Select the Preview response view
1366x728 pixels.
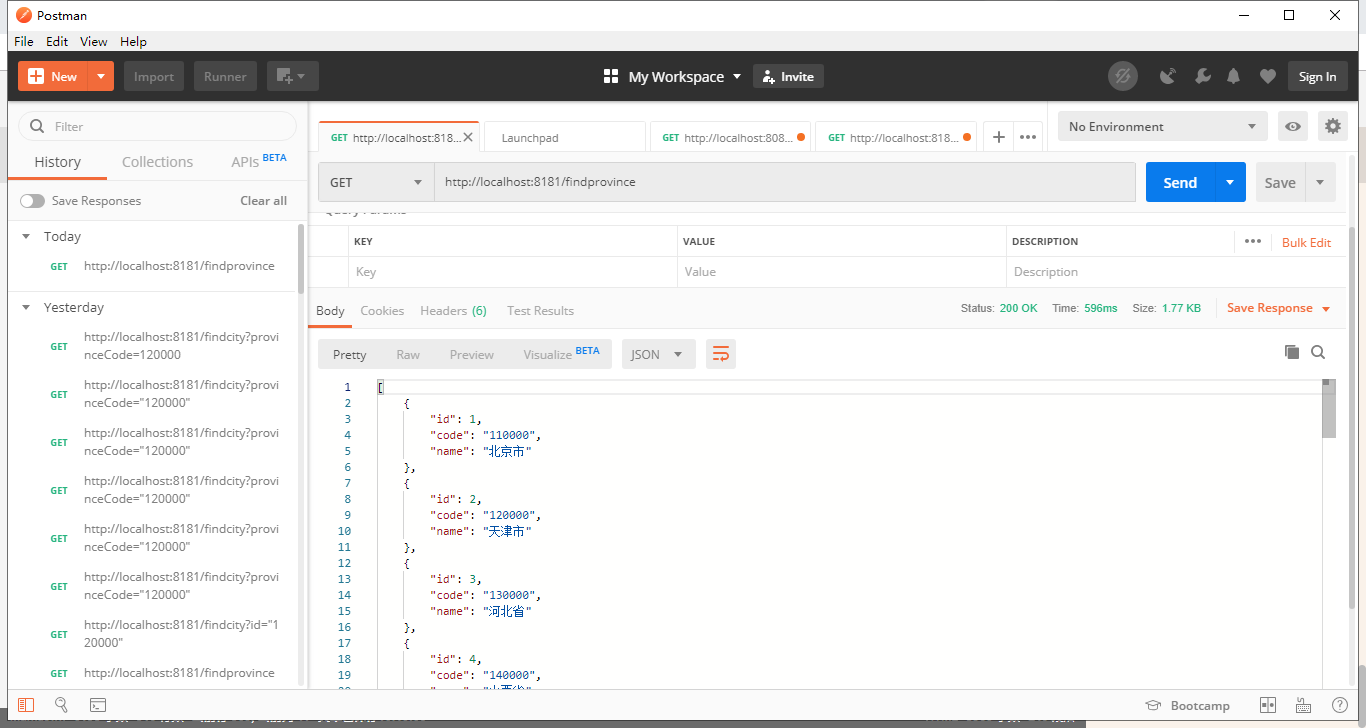tap(472, 354)
